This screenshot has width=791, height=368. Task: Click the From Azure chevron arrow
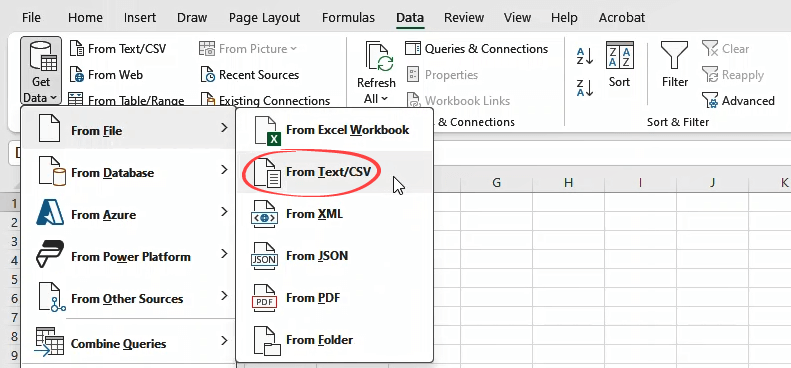click(224, 213)
